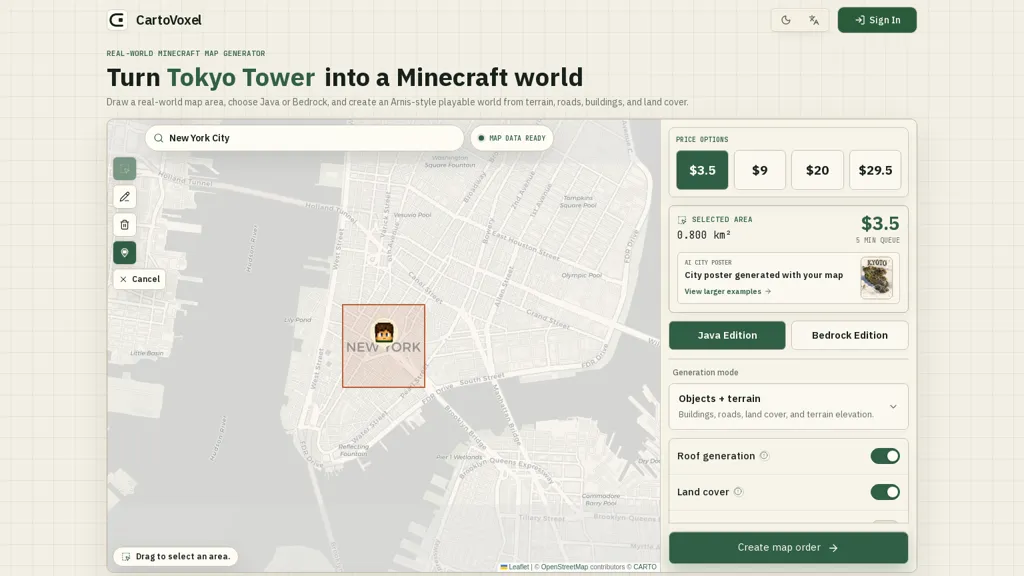Click the Create map order button
The image size is (1024, 576).
[788, 547]
